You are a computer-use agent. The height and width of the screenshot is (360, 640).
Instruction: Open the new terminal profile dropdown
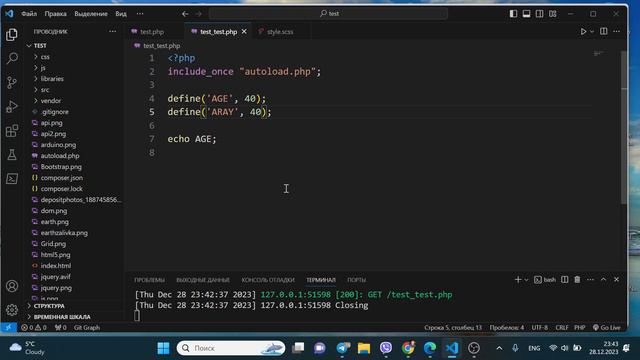point(526,280)
